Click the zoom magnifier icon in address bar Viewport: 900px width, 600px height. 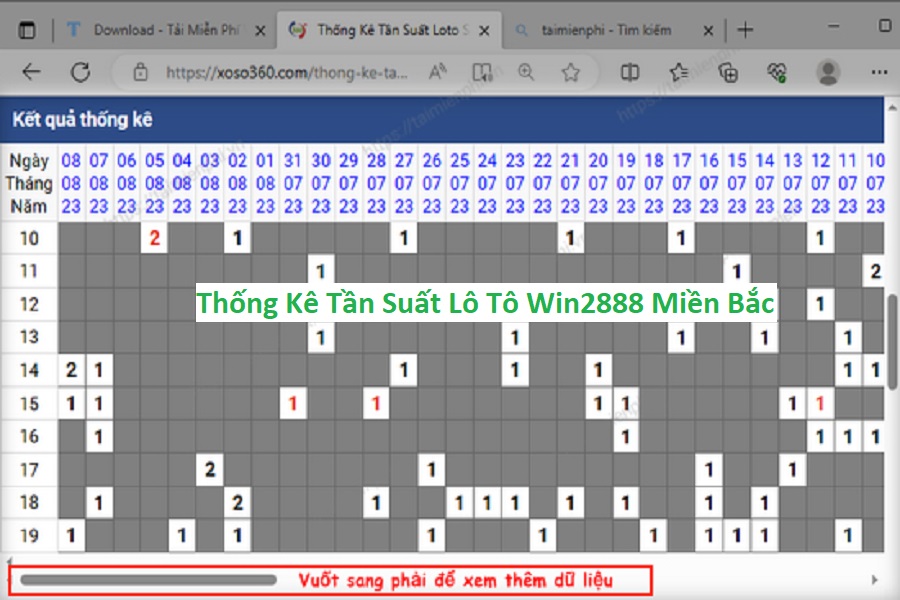tap(526, 72)
